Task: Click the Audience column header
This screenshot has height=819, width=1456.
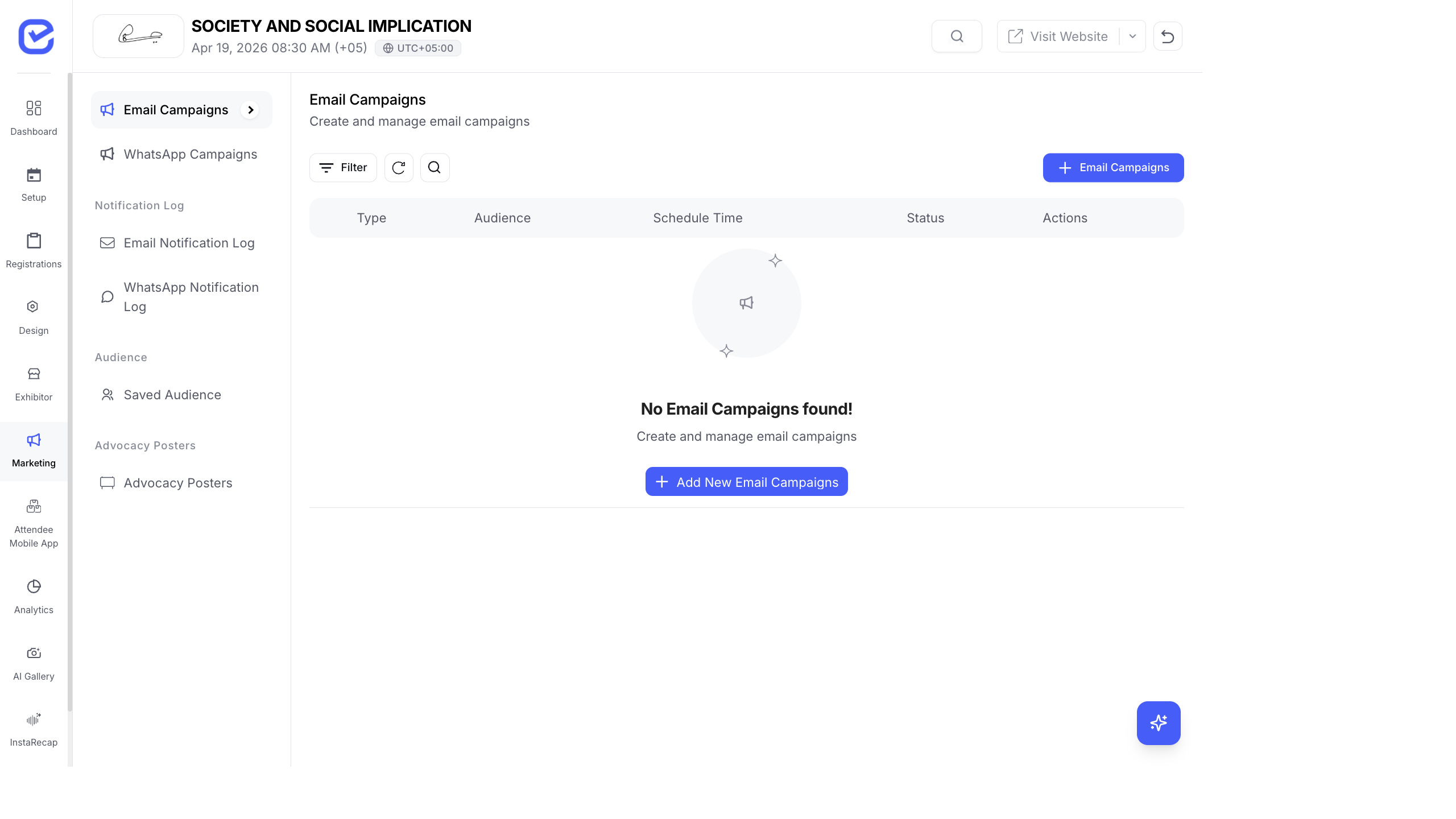Action: click(x=502, y=218)
